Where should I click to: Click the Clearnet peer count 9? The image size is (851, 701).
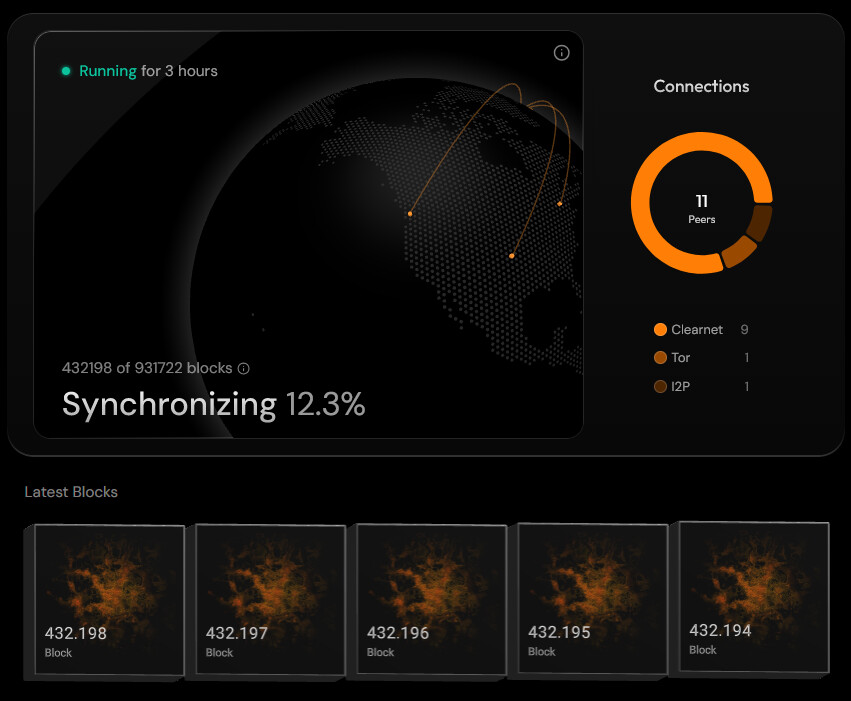(x=744, y=330)
